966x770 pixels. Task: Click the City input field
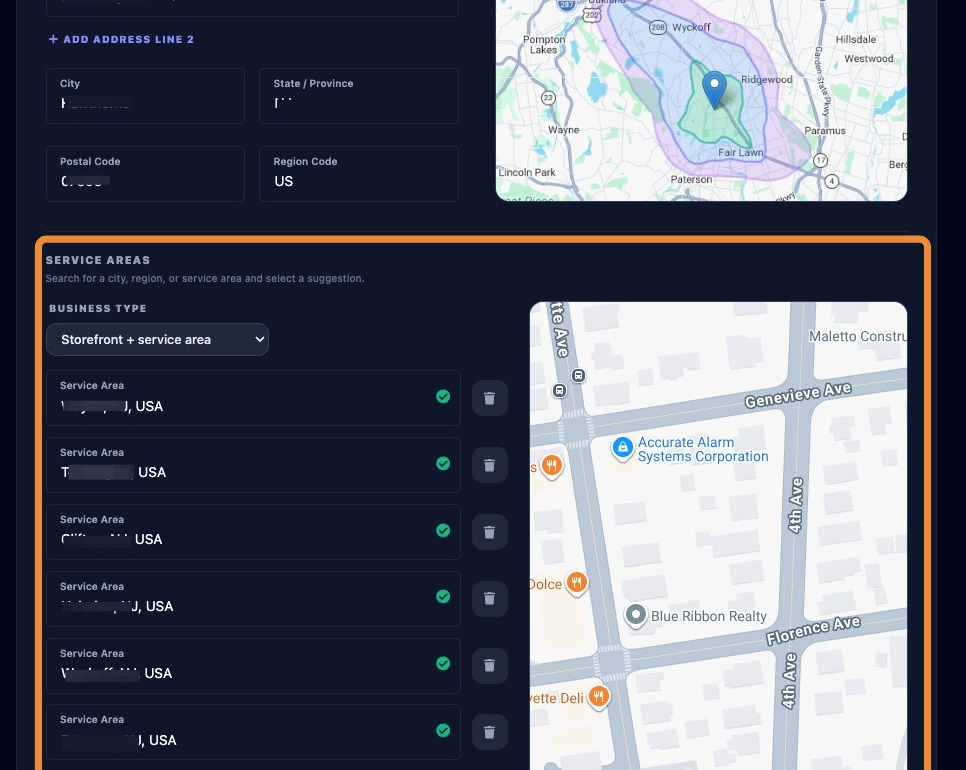(x=145, y=96)
